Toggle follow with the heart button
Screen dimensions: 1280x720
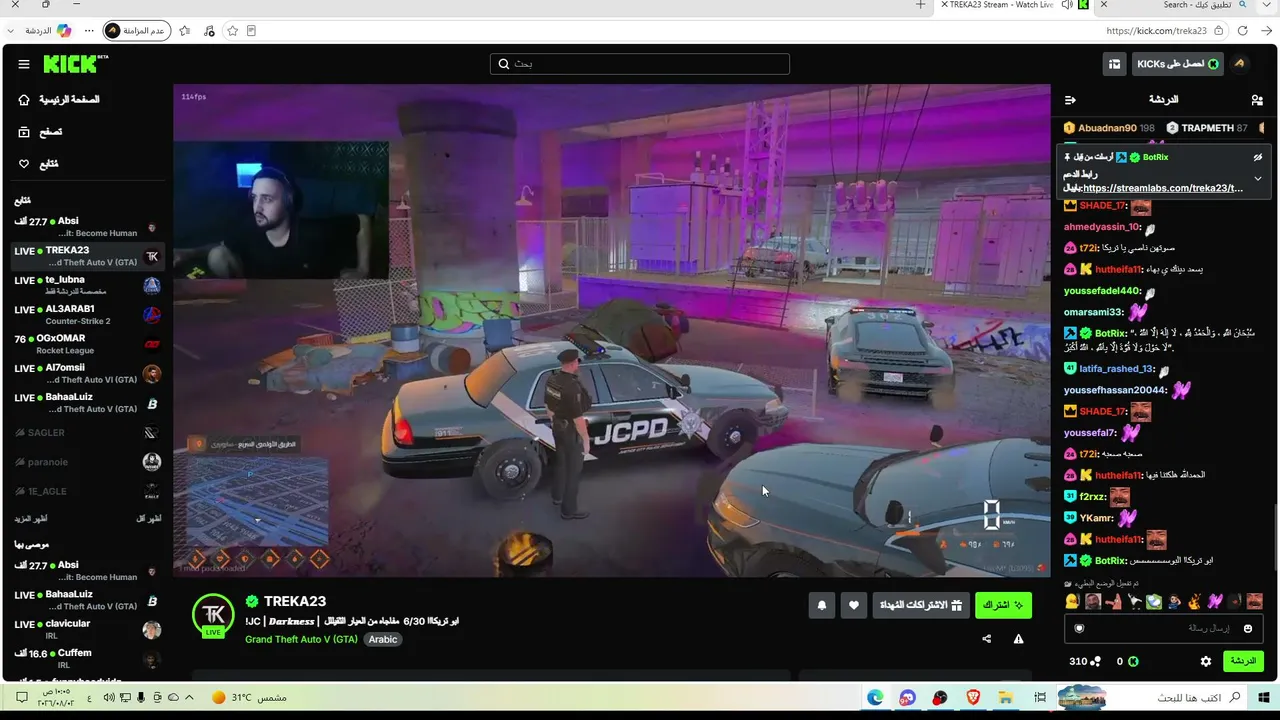(x=854, y=605)
